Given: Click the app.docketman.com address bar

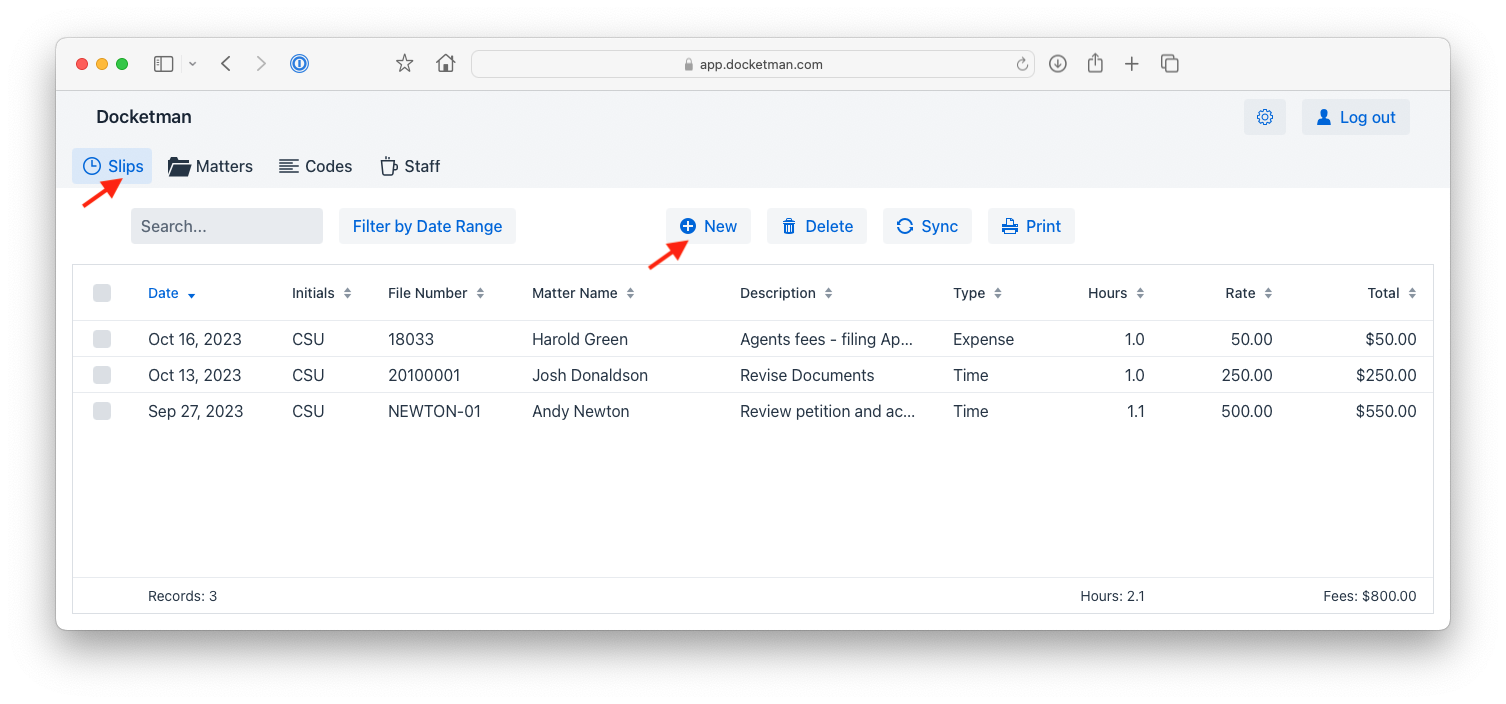Looking at the screenshot, I should click(x=753, y=64).
